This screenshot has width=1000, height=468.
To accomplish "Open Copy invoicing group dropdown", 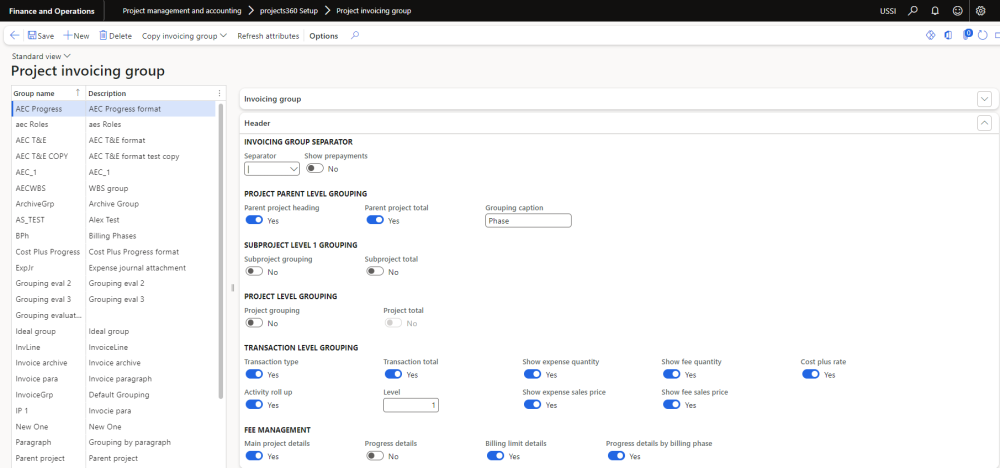I will [184, 36].
